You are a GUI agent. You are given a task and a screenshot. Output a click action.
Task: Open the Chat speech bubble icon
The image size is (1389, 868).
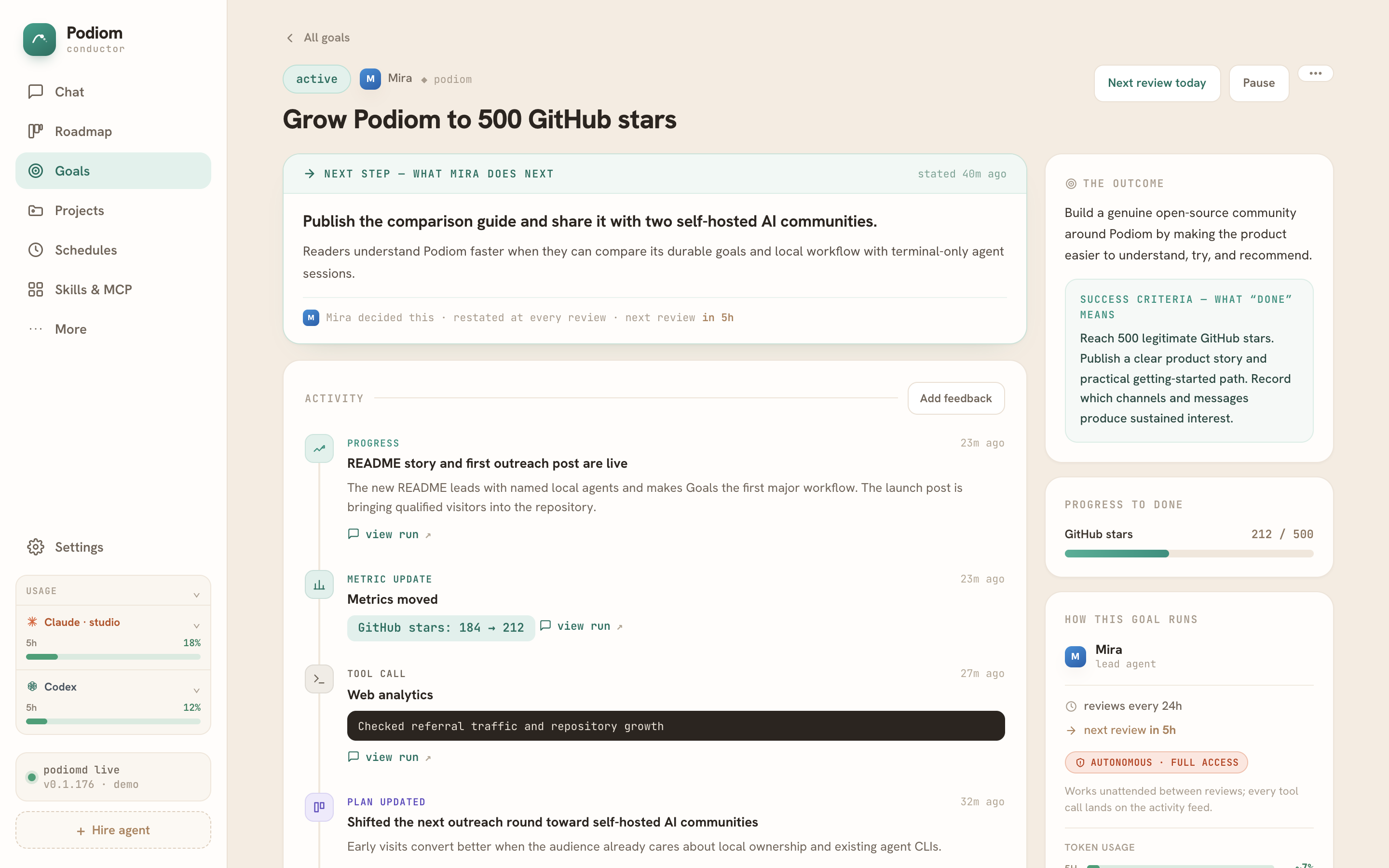[x=36, y=92]
